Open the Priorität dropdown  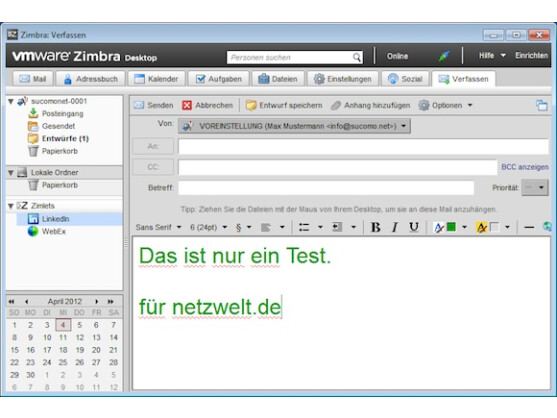[535, 188]
